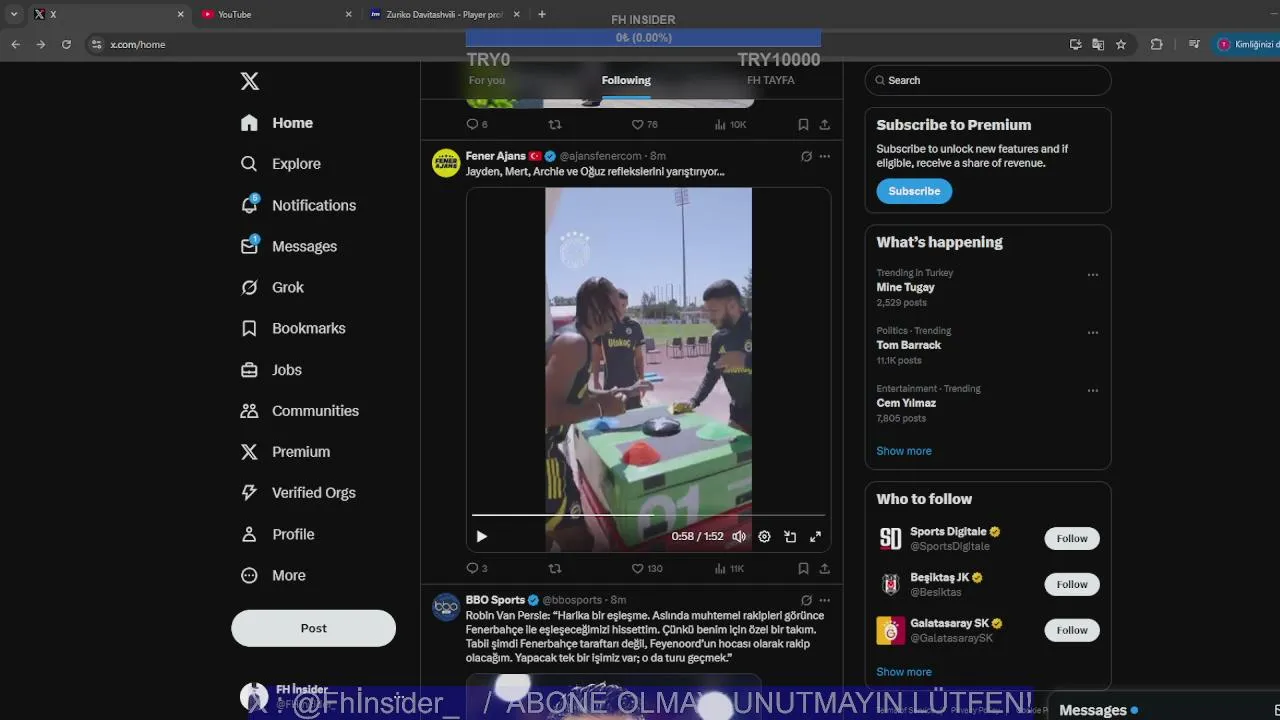Share the Fener Ajans post
This screenshot has height=720, width=1280.
tap(824, 568)
